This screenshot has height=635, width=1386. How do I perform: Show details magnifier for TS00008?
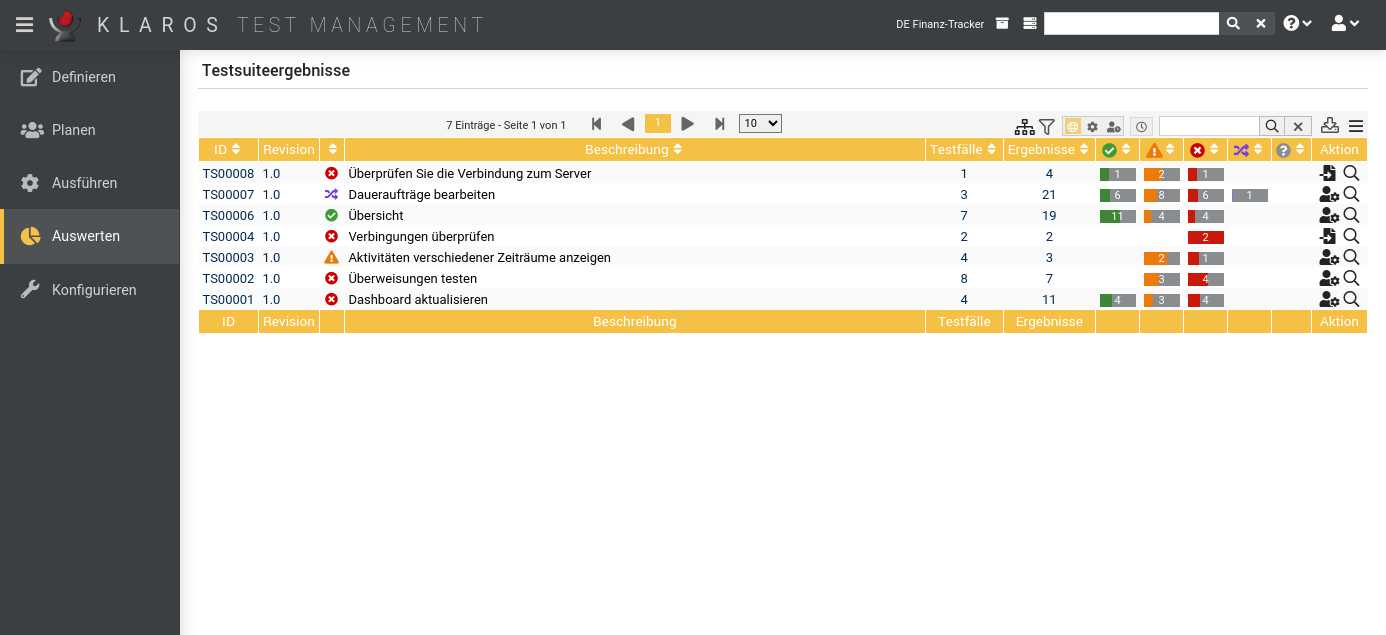coord(1351,173)
